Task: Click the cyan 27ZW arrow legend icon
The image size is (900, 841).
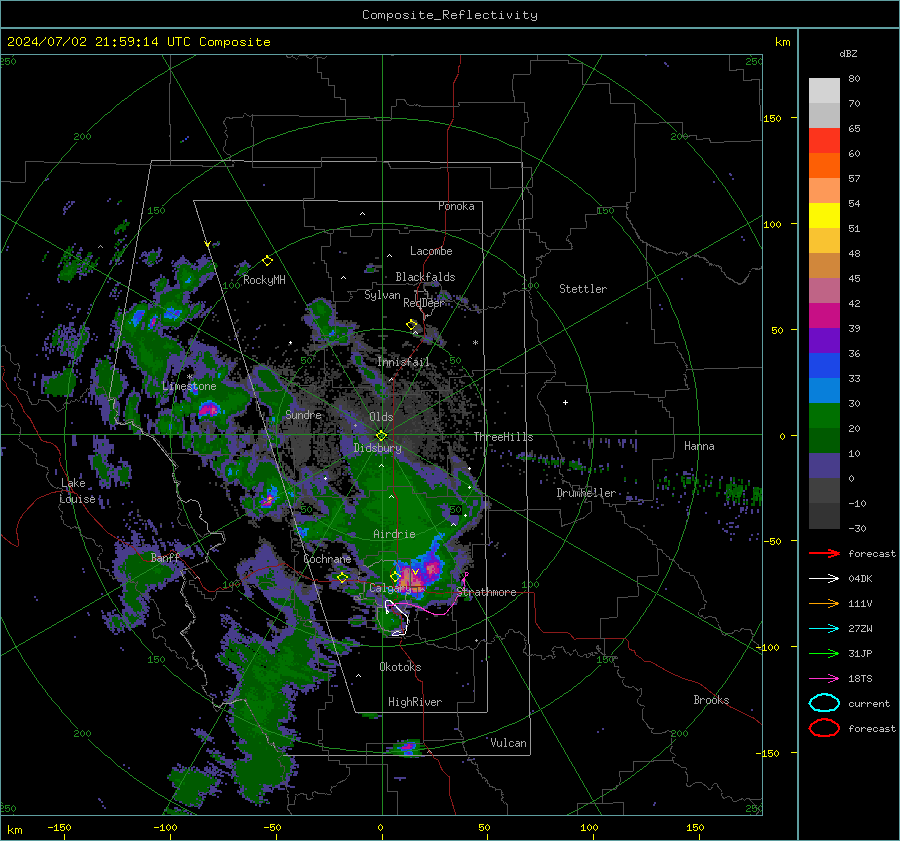Action: [824, 629]
